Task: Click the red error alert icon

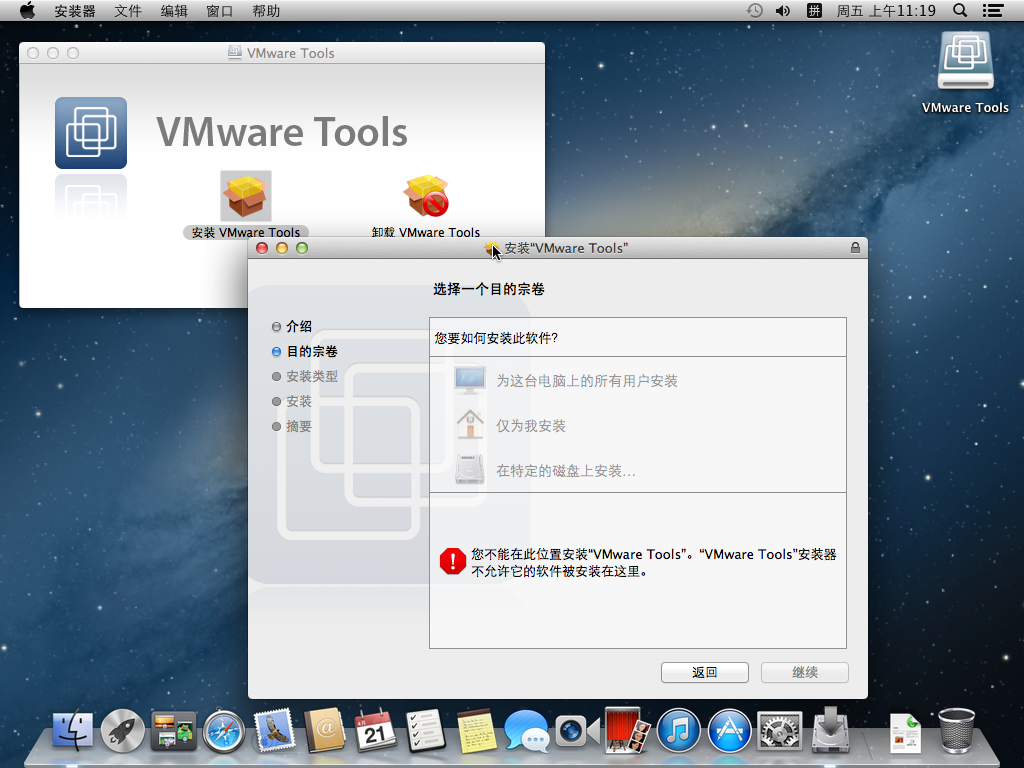Action: point(453,561)
